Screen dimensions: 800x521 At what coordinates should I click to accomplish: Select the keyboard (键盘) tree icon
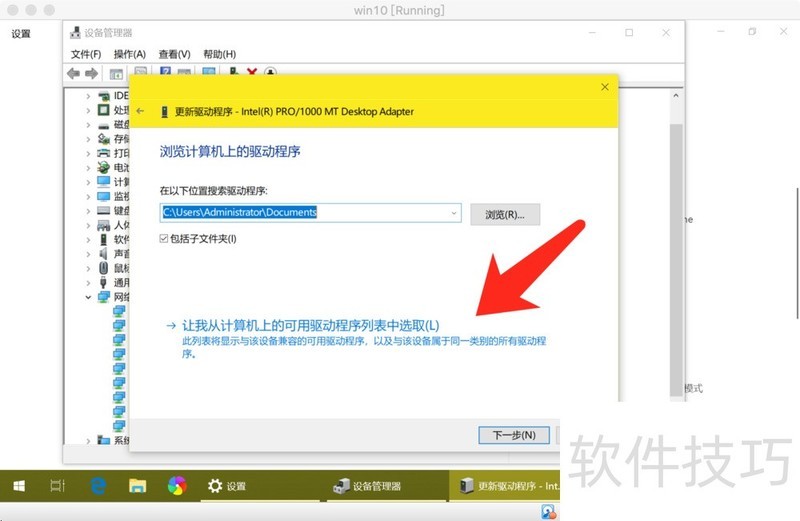(x=104, y=210)
